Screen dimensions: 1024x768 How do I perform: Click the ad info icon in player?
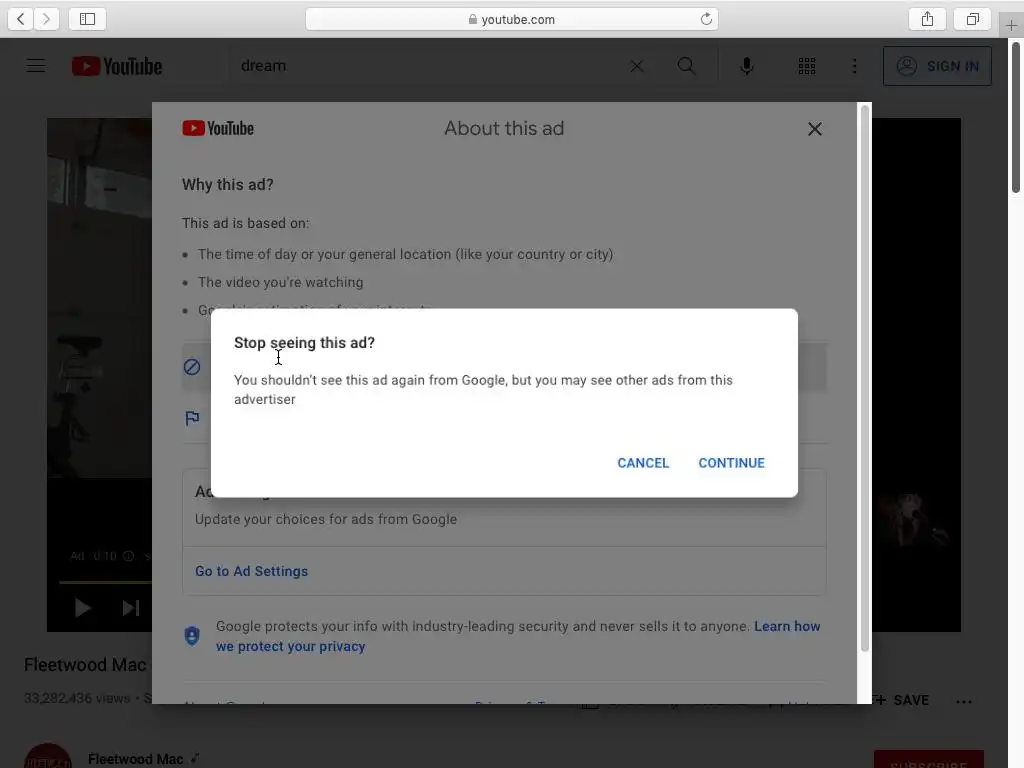129,556
